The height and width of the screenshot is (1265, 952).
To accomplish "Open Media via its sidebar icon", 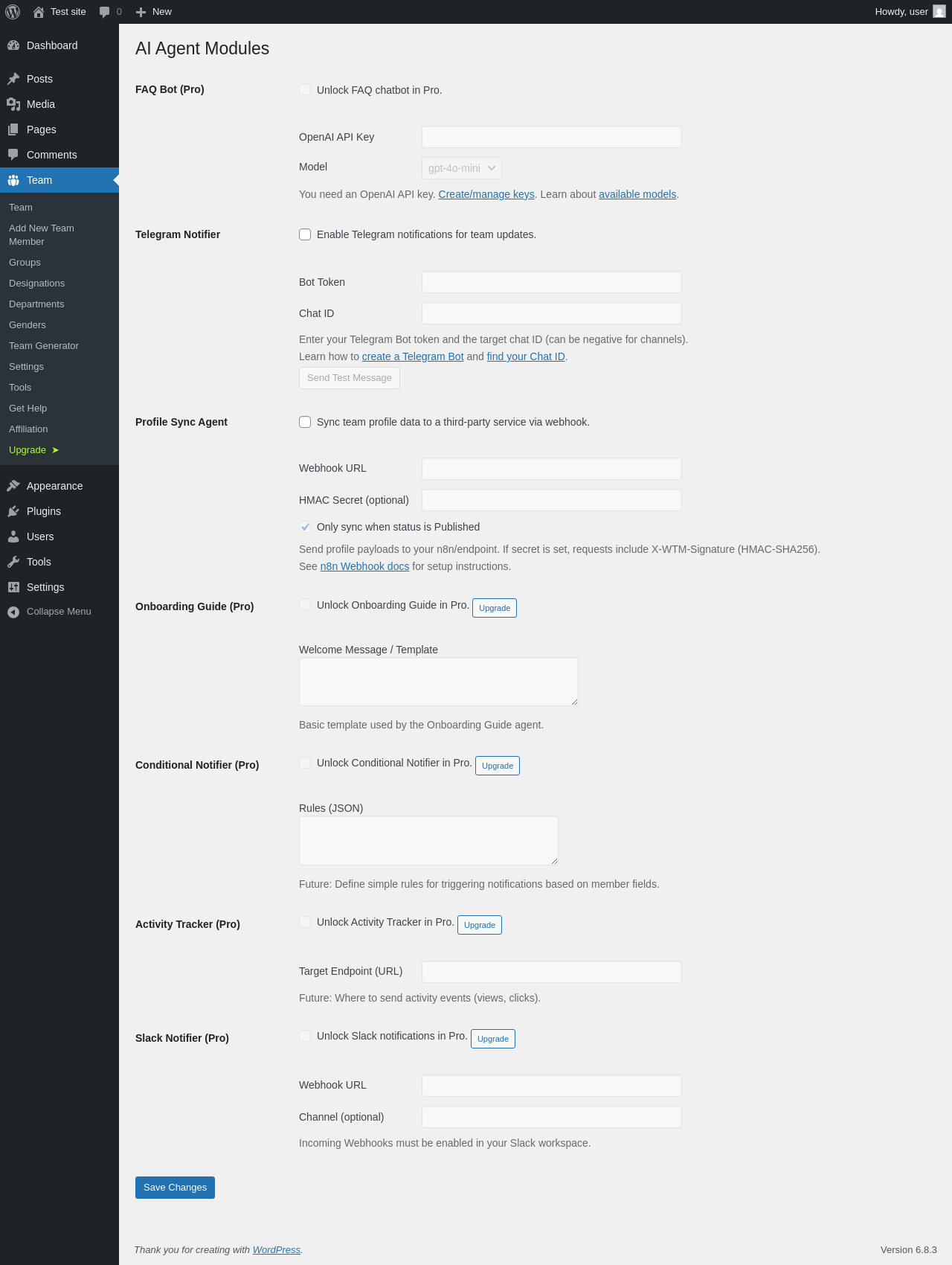I will click(x=13, y=104).
